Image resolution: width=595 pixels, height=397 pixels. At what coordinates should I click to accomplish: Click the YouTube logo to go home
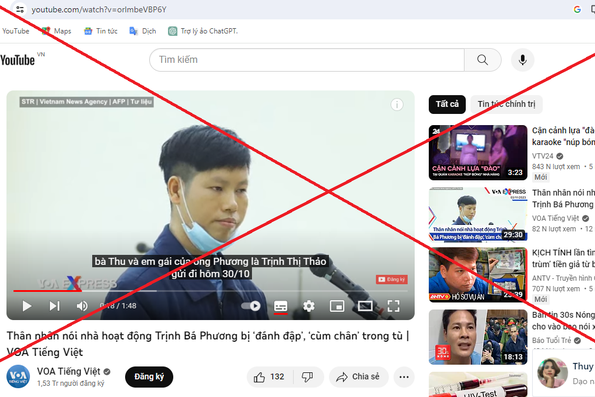point(17,60)
